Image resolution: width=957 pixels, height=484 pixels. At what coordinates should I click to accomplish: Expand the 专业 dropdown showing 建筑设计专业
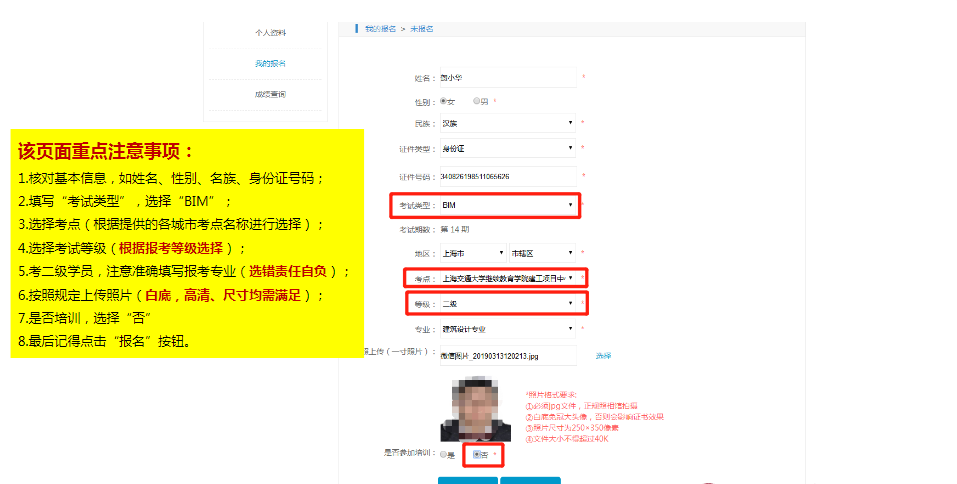(x=508, y=328)
